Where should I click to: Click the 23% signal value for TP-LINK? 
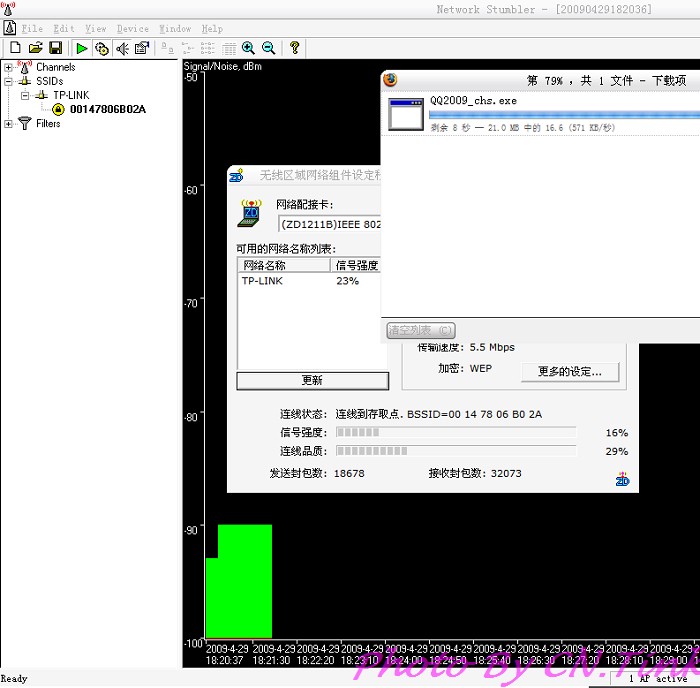[x=348, y=281]
